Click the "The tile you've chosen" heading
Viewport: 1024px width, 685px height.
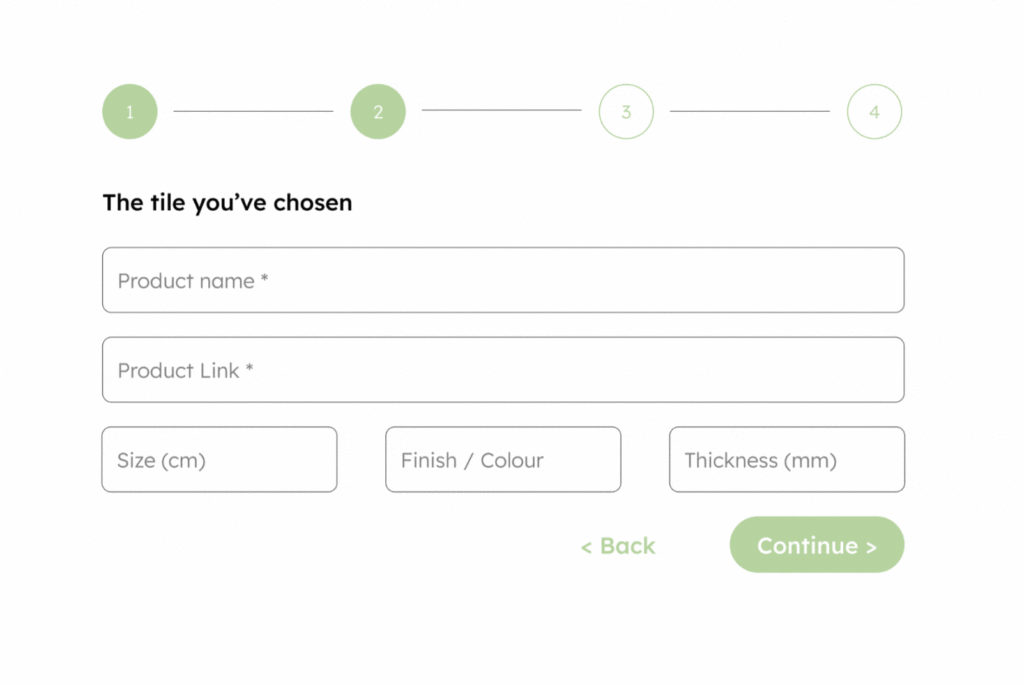(227, 203)
